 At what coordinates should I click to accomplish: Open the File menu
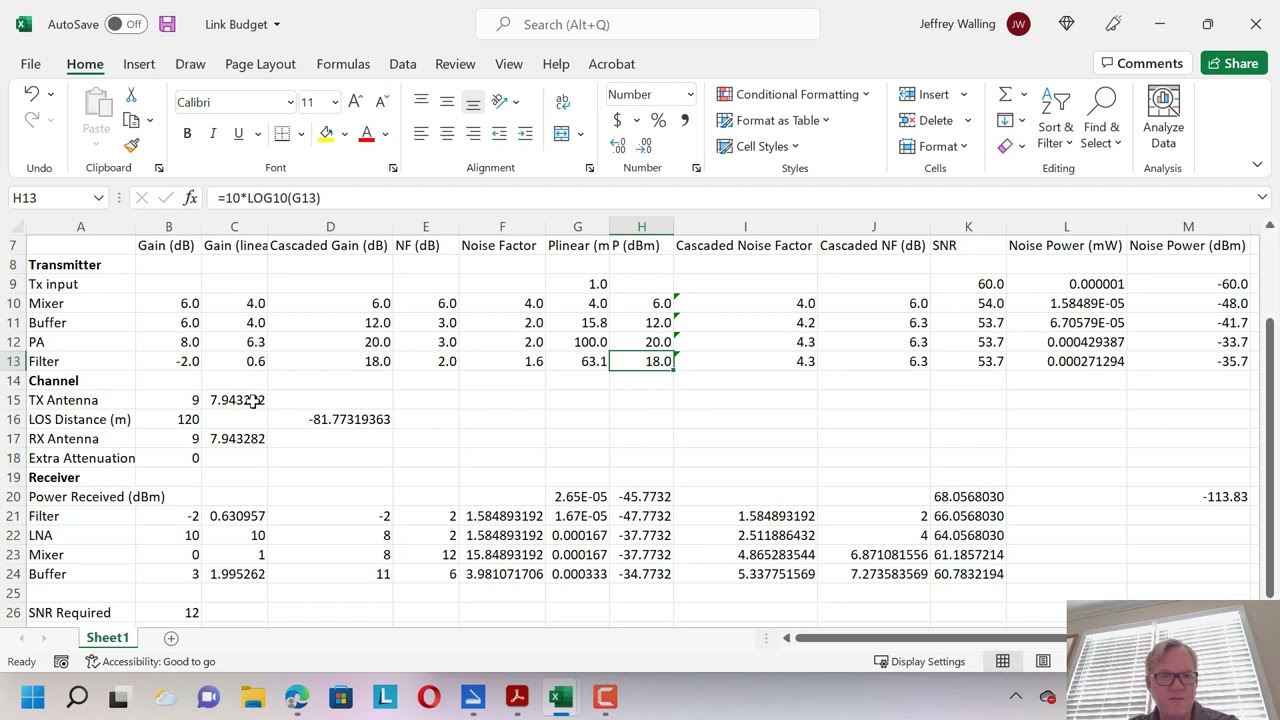pyautogui.click(x=30, y=64)
